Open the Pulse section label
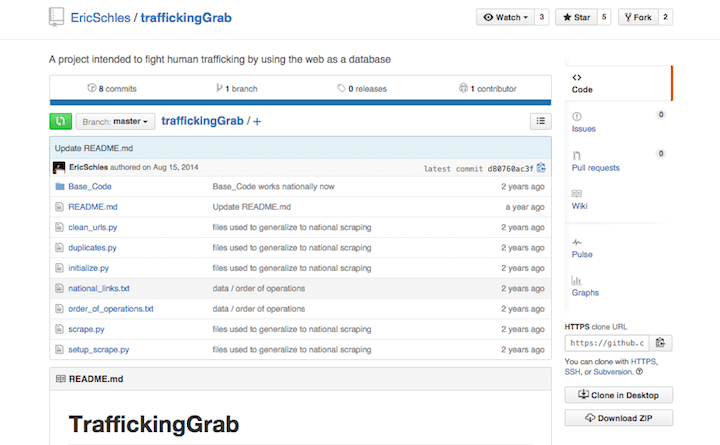 [582, 254]
